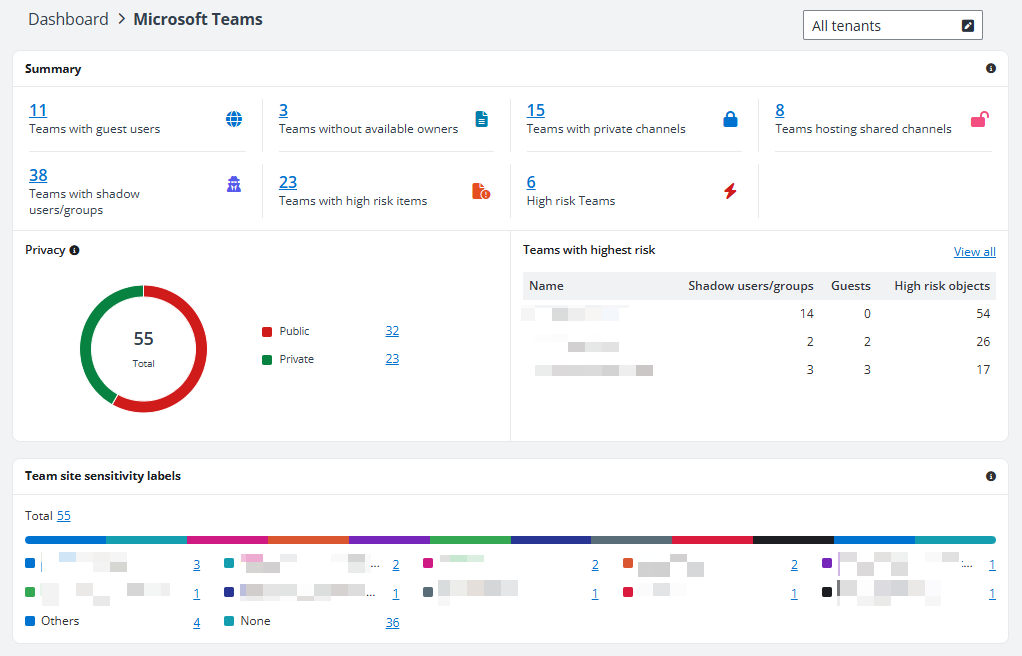The height and width of the screenshot is (656, 1022).
Task: Click the 32 count next to Public
Action: coord(392,330)
